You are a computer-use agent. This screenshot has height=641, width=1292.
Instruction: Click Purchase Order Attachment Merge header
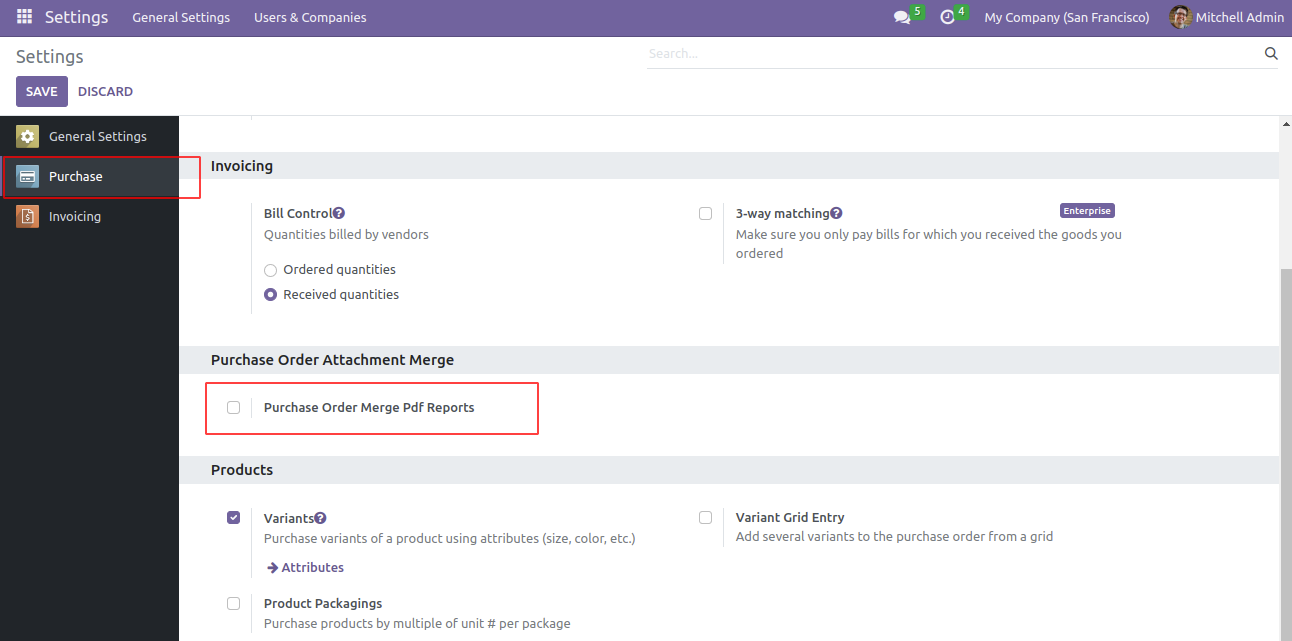point(332,360)
